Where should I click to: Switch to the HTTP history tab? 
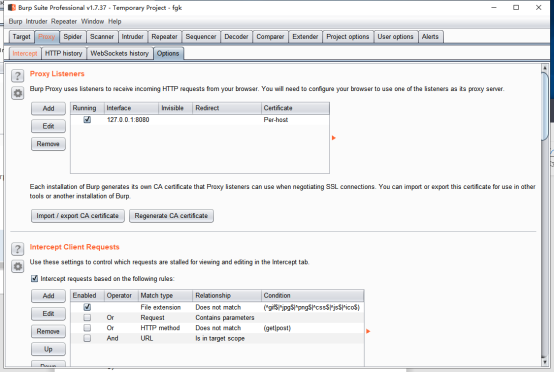pyautogui.click(x=64, y=53)
